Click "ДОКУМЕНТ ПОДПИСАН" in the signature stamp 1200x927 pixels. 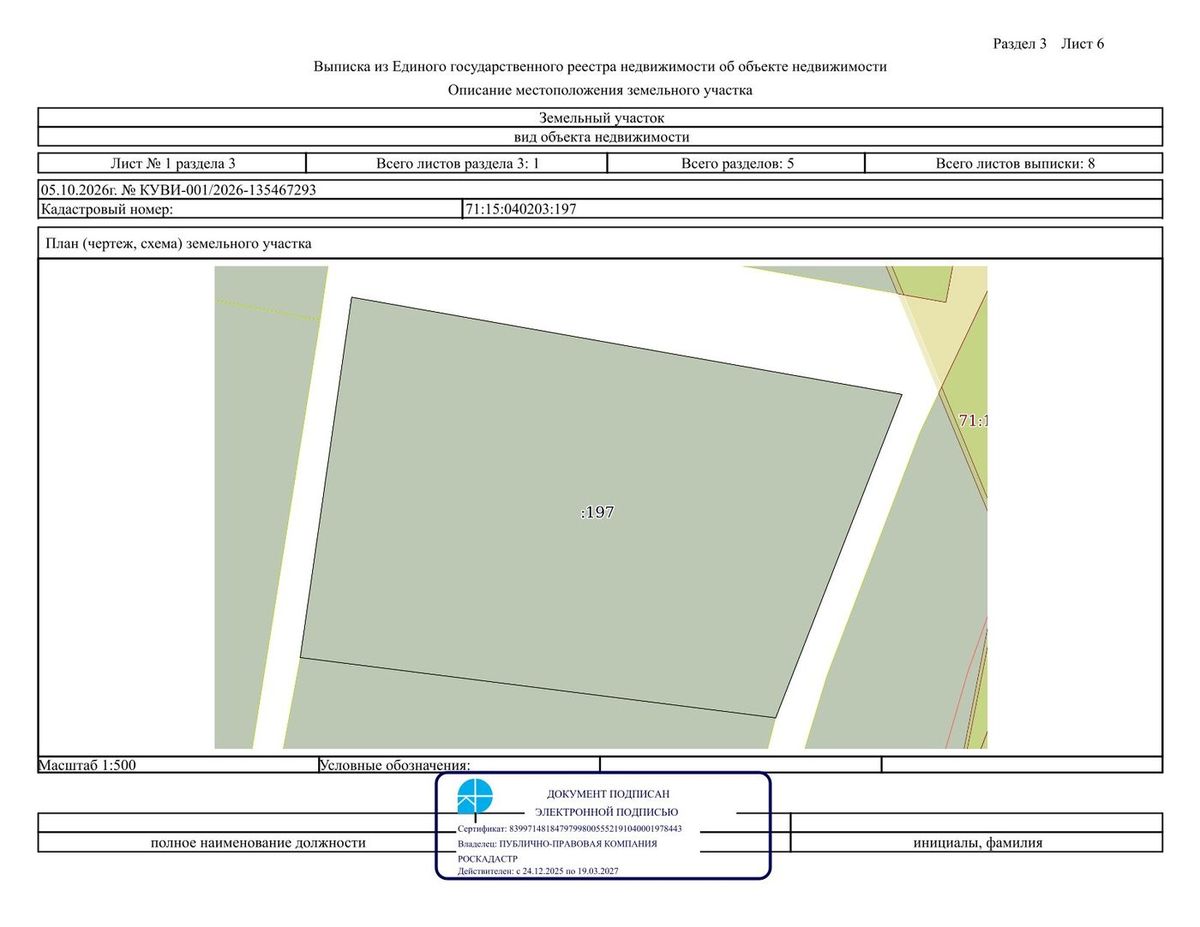tap(608, 793)
